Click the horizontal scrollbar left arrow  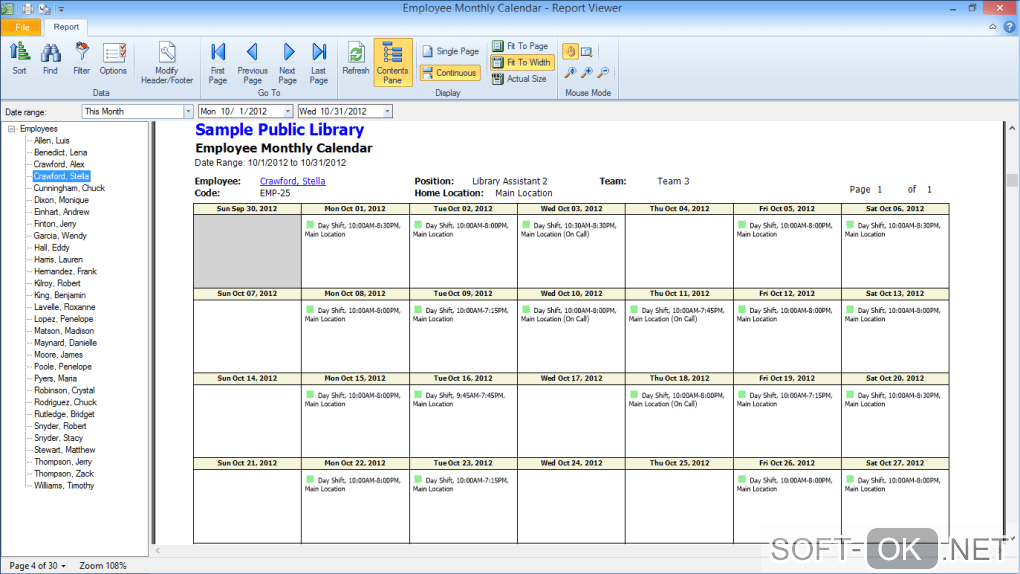pyautogui.click(x=157, y=551)
